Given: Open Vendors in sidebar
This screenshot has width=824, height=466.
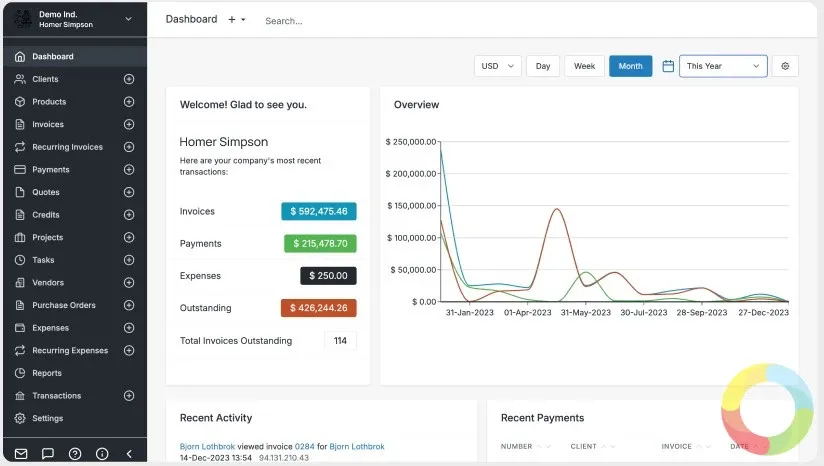Looking at the screenshot, I should pos(48,283).
